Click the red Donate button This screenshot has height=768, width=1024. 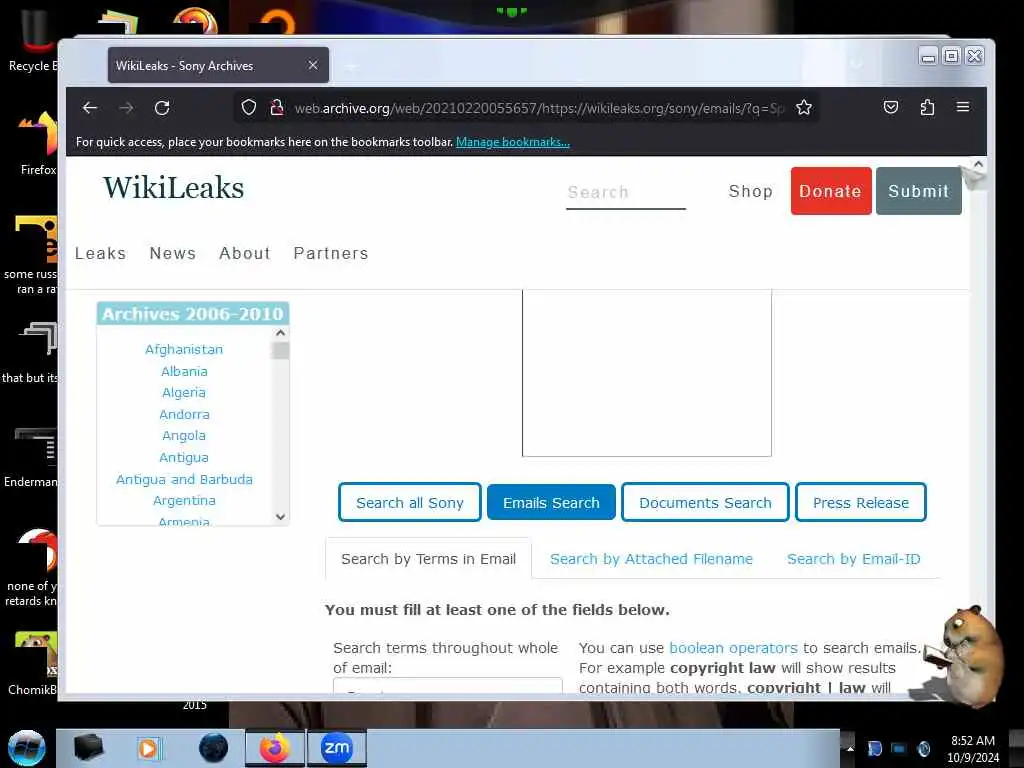[831, 191]
